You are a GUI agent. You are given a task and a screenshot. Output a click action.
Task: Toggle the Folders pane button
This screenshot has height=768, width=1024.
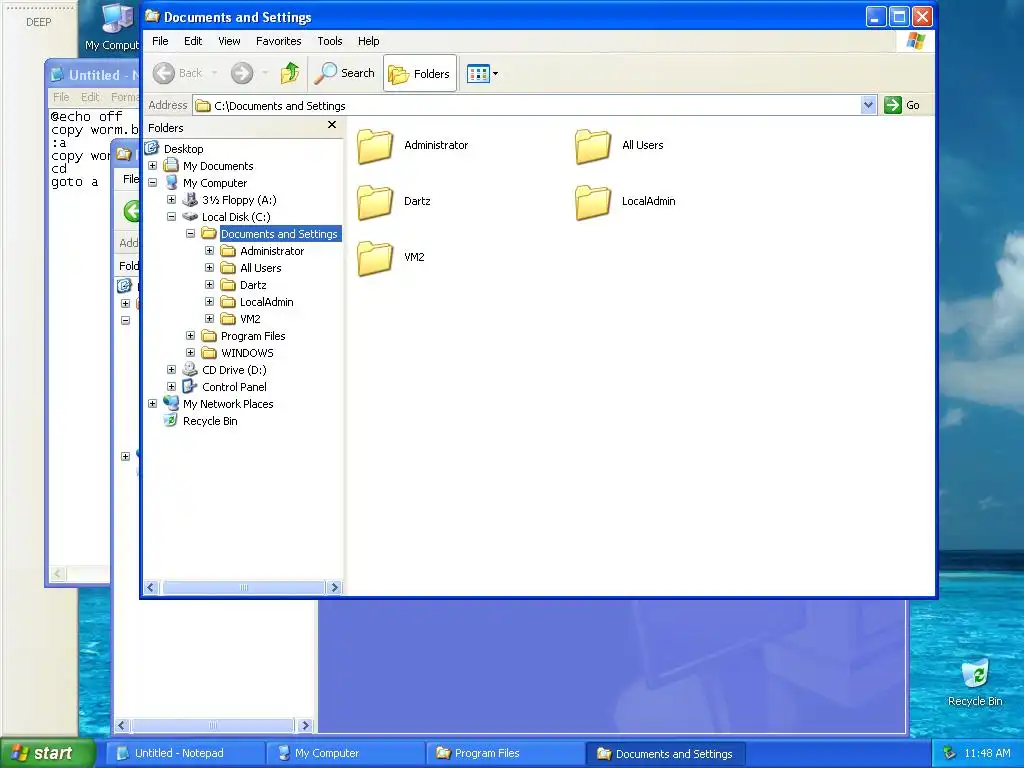click(x=419, y=73)
